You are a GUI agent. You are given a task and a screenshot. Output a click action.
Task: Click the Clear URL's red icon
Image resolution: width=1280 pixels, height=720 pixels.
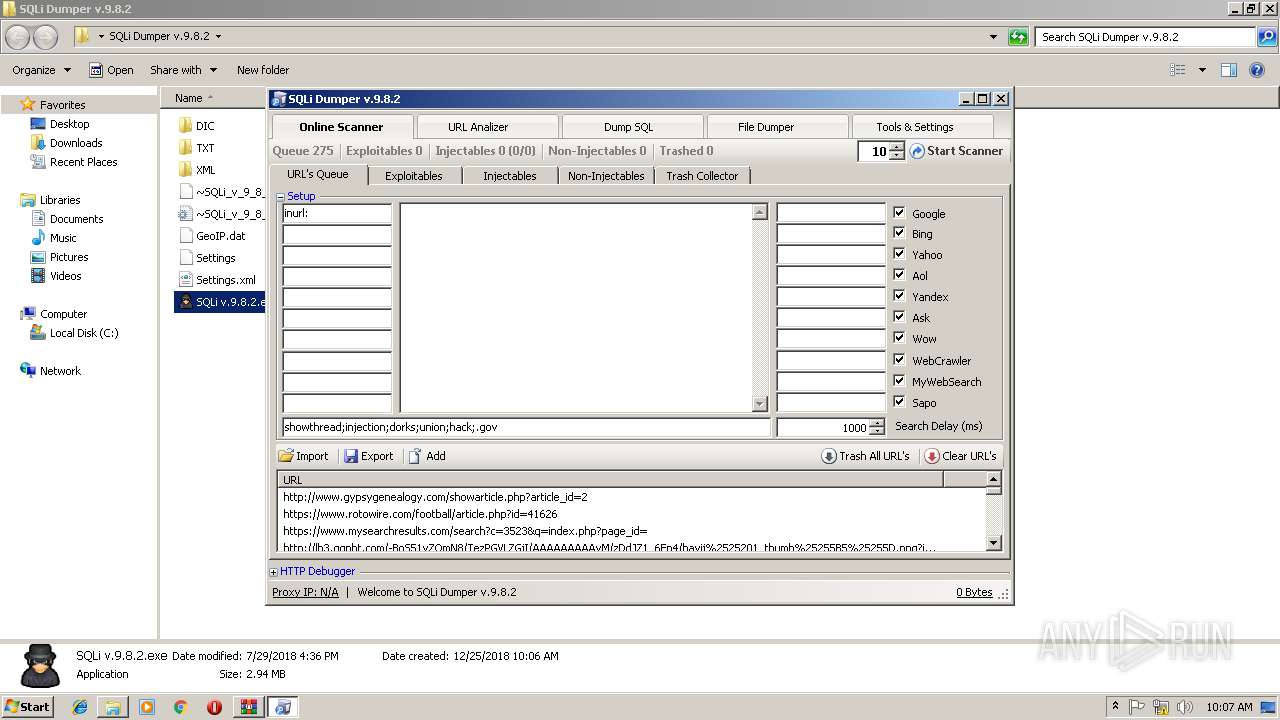932,456
